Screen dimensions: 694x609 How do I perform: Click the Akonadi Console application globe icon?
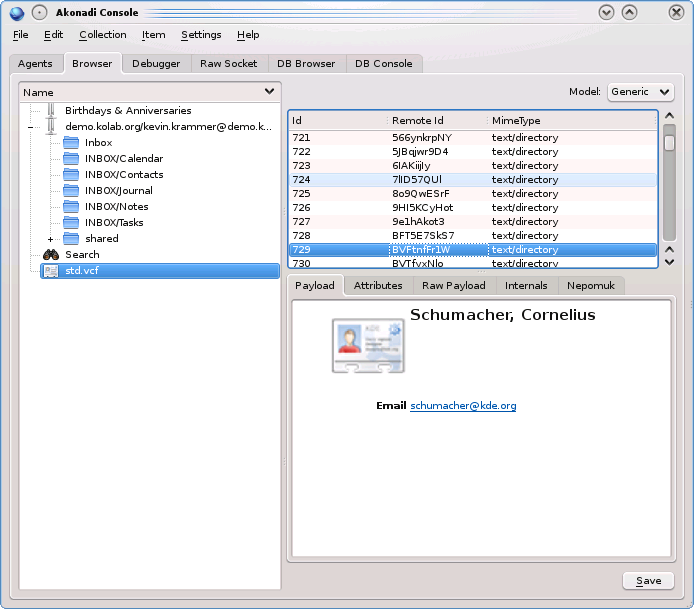tap(17, 13)
